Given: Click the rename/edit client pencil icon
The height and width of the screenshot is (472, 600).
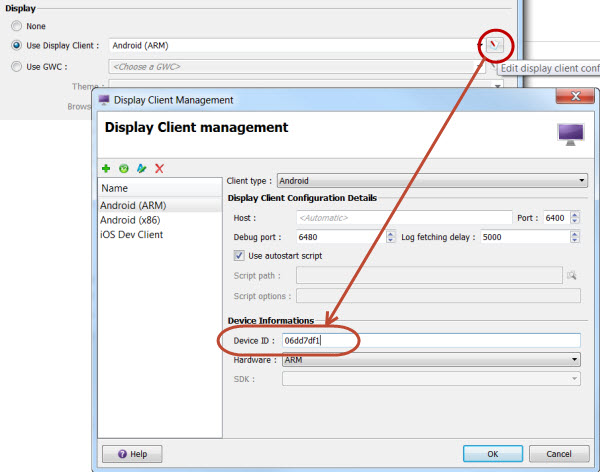Looking at the screenshot, I should click(142, 168).
